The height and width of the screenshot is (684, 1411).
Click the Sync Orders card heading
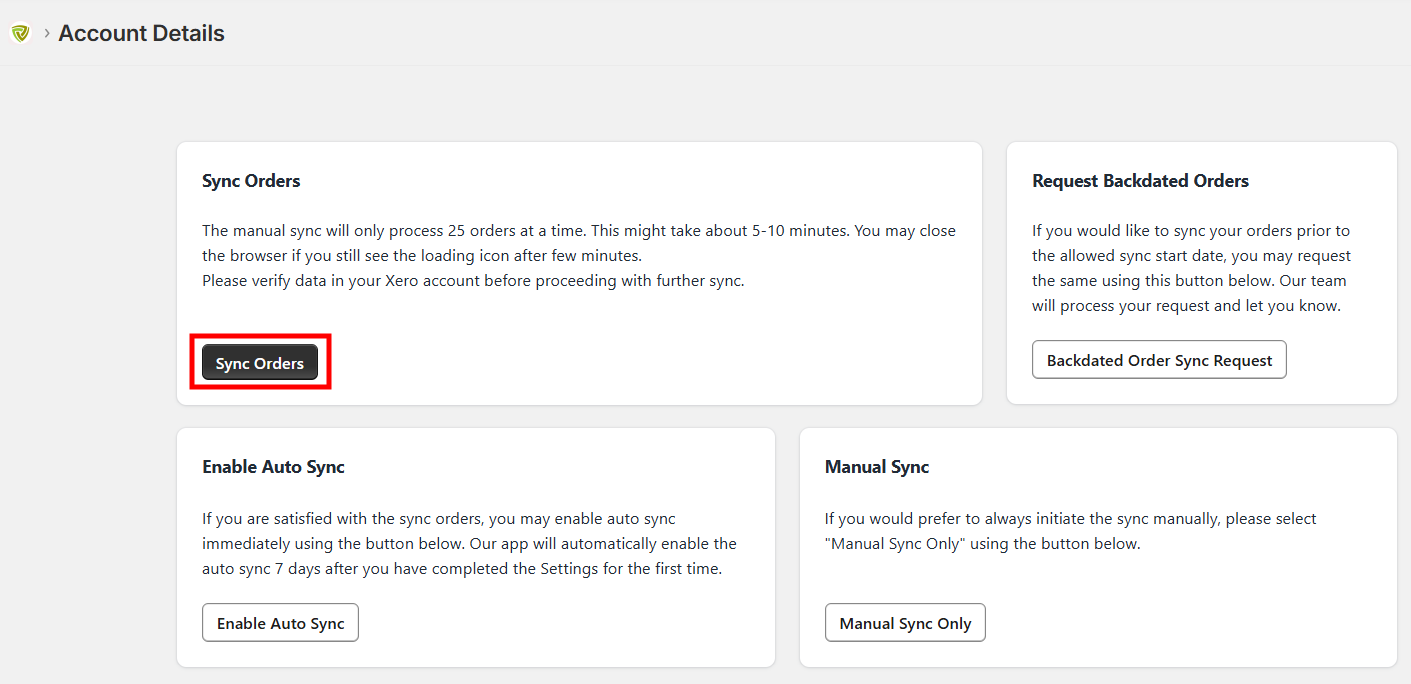[x=251, y=181]
